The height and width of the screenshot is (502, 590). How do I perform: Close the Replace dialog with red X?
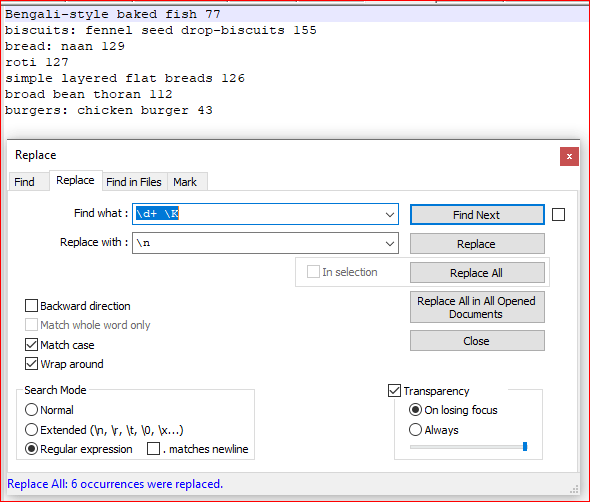[x=569, y=156]
